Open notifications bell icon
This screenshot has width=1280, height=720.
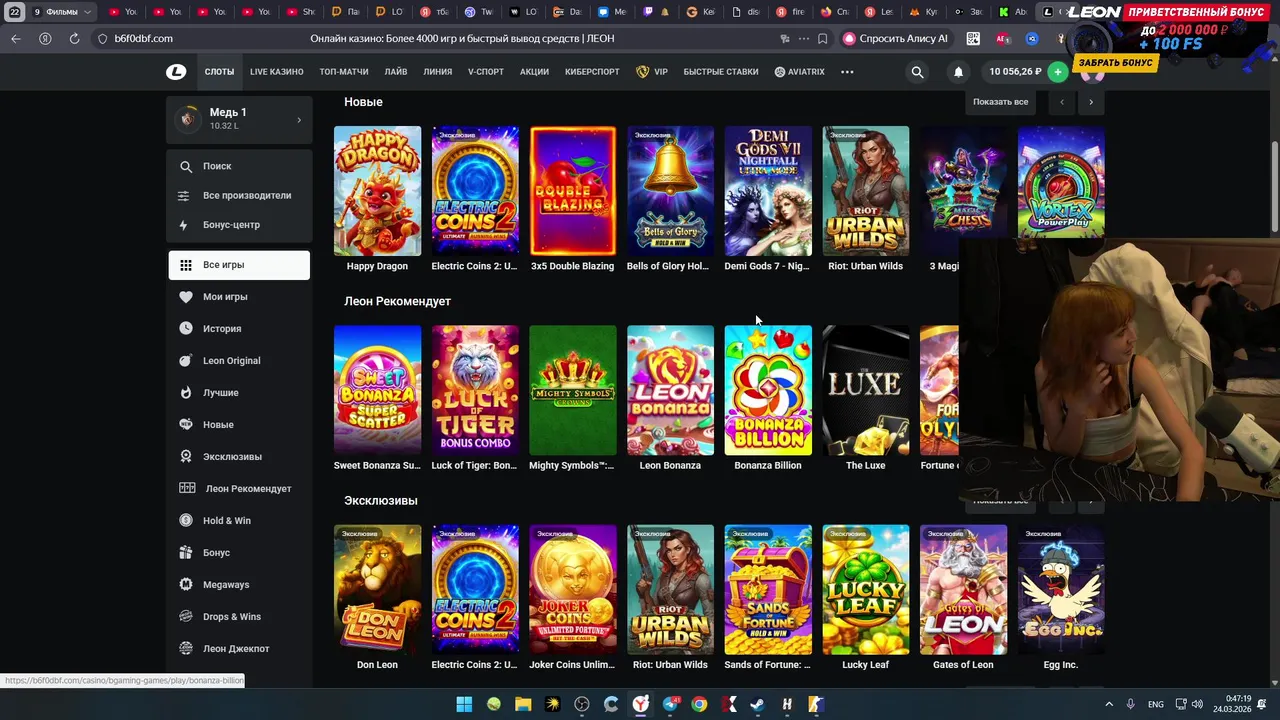(958, 72)
